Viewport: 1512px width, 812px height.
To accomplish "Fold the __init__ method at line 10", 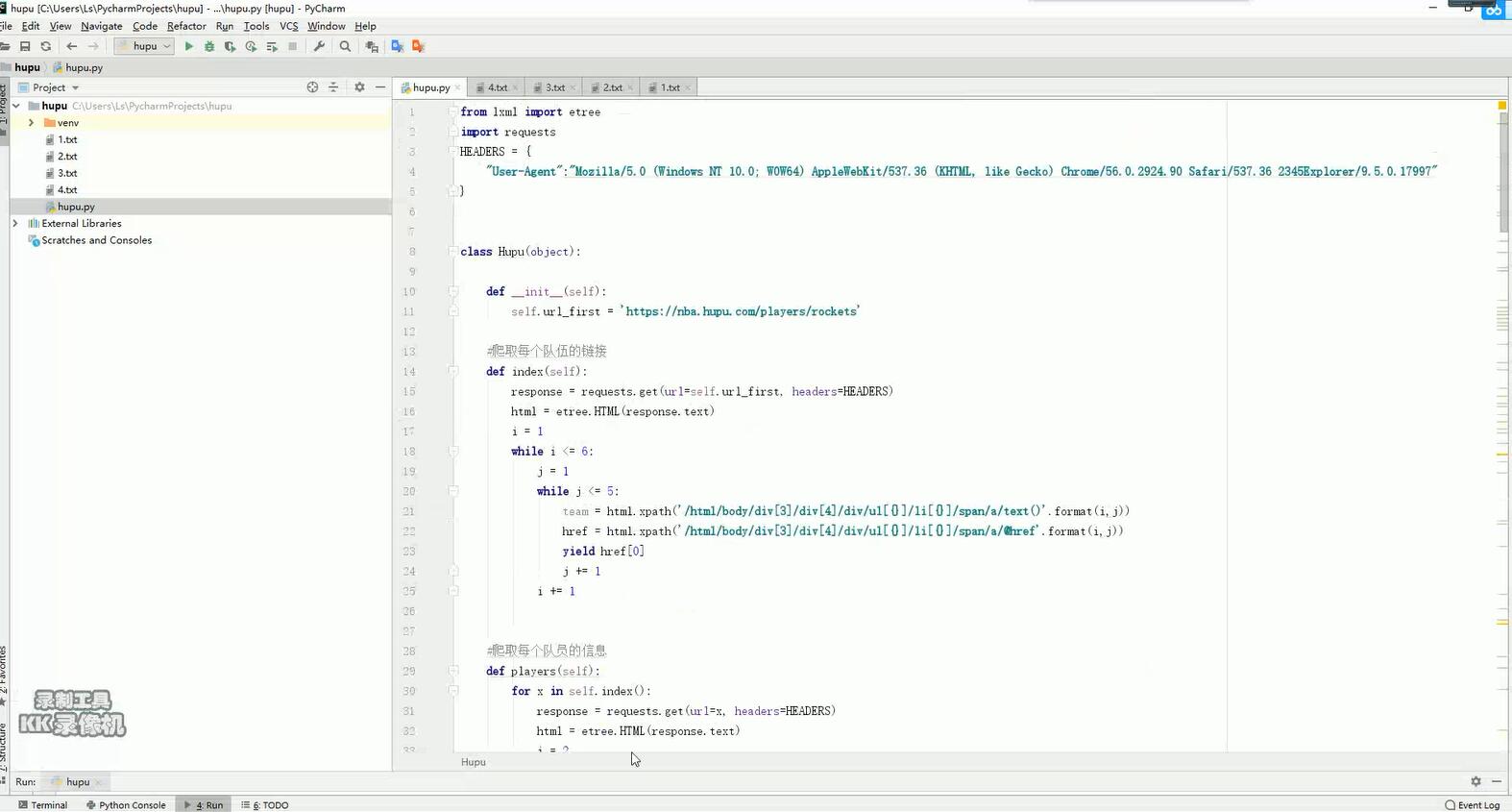I will tap(452, 291).
